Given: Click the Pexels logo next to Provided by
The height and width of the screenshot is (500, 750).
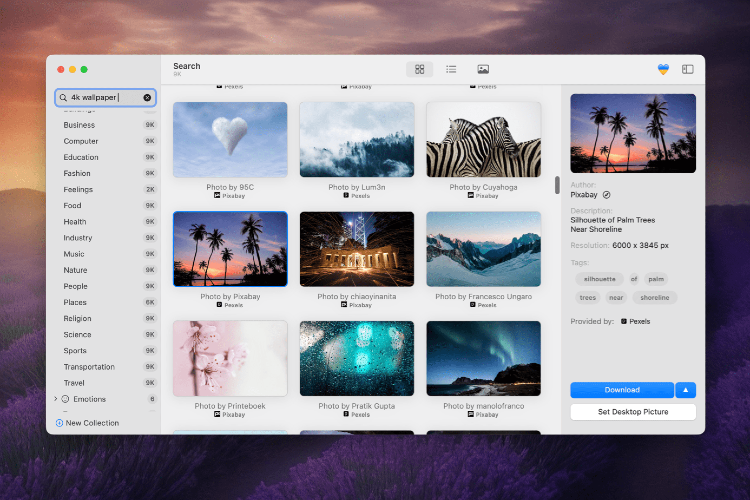Looking at the screenshot, I should 624,322.
